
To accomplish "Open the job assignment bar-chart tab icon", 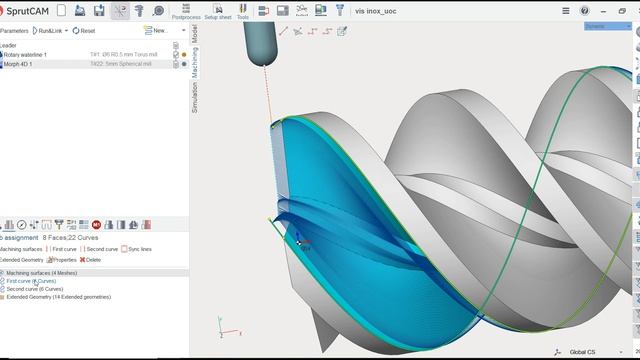I will click(9, 224).
